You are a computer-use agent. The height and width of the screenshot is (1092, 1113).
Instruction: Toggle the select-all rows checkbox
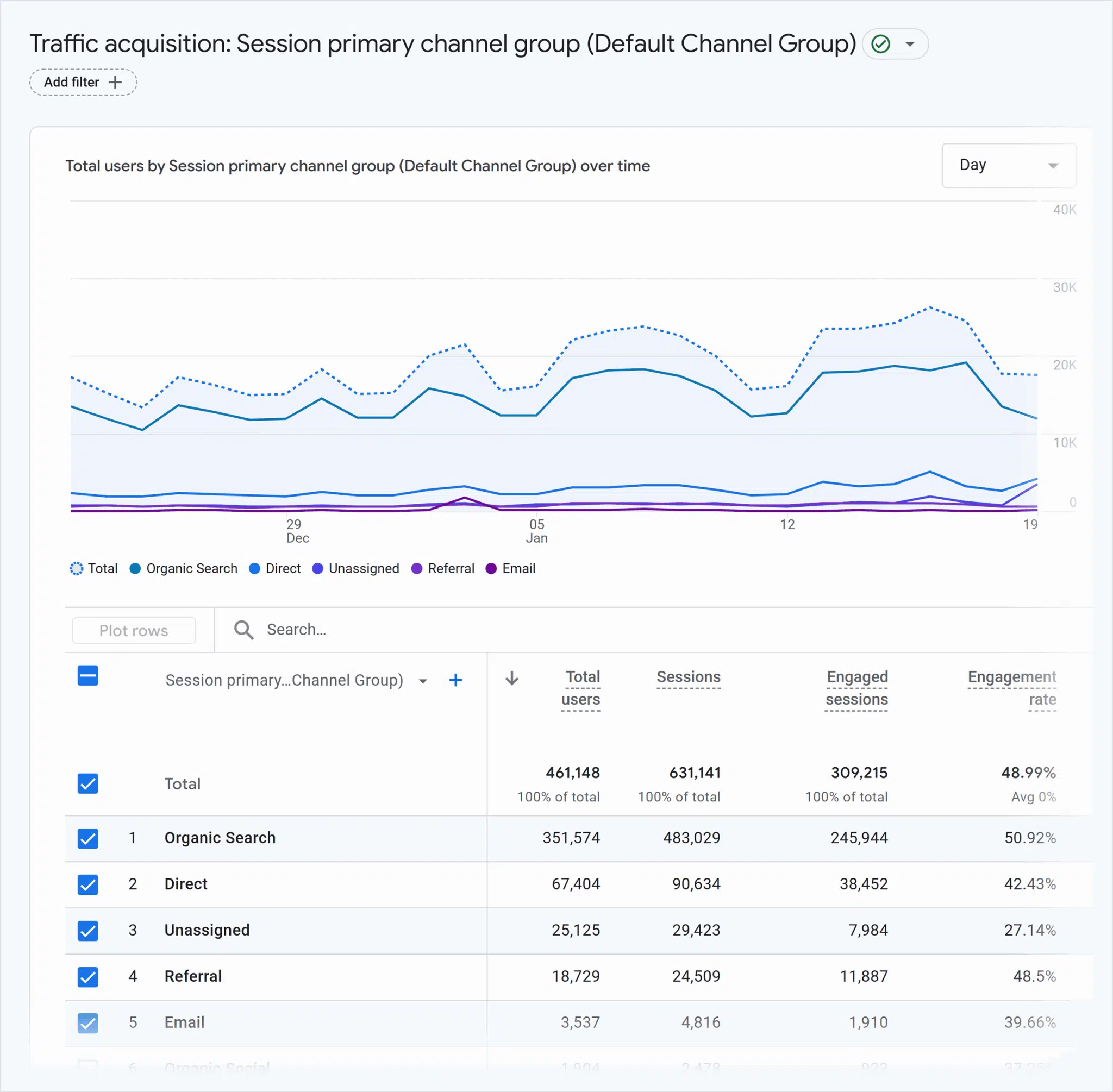(88, 676)
